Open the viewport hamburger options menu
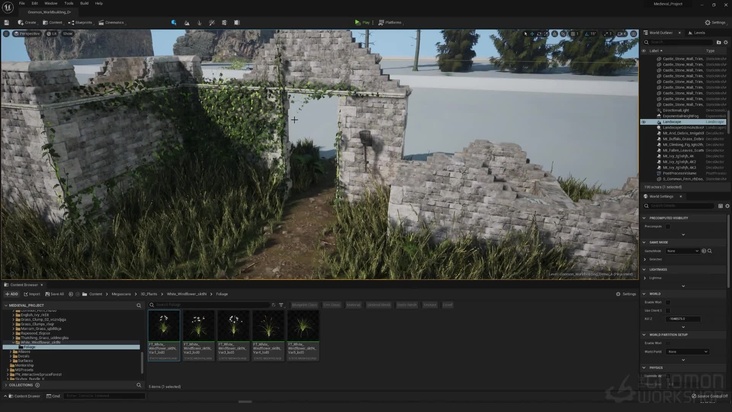 (x=6, y=33)
